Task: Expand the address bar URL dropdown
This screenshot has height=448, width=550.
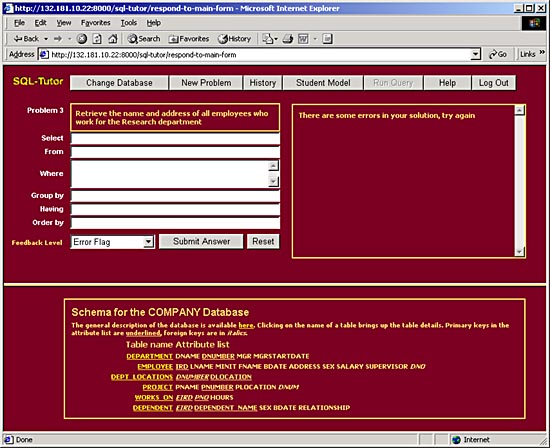Action: (x=475, y=54)
